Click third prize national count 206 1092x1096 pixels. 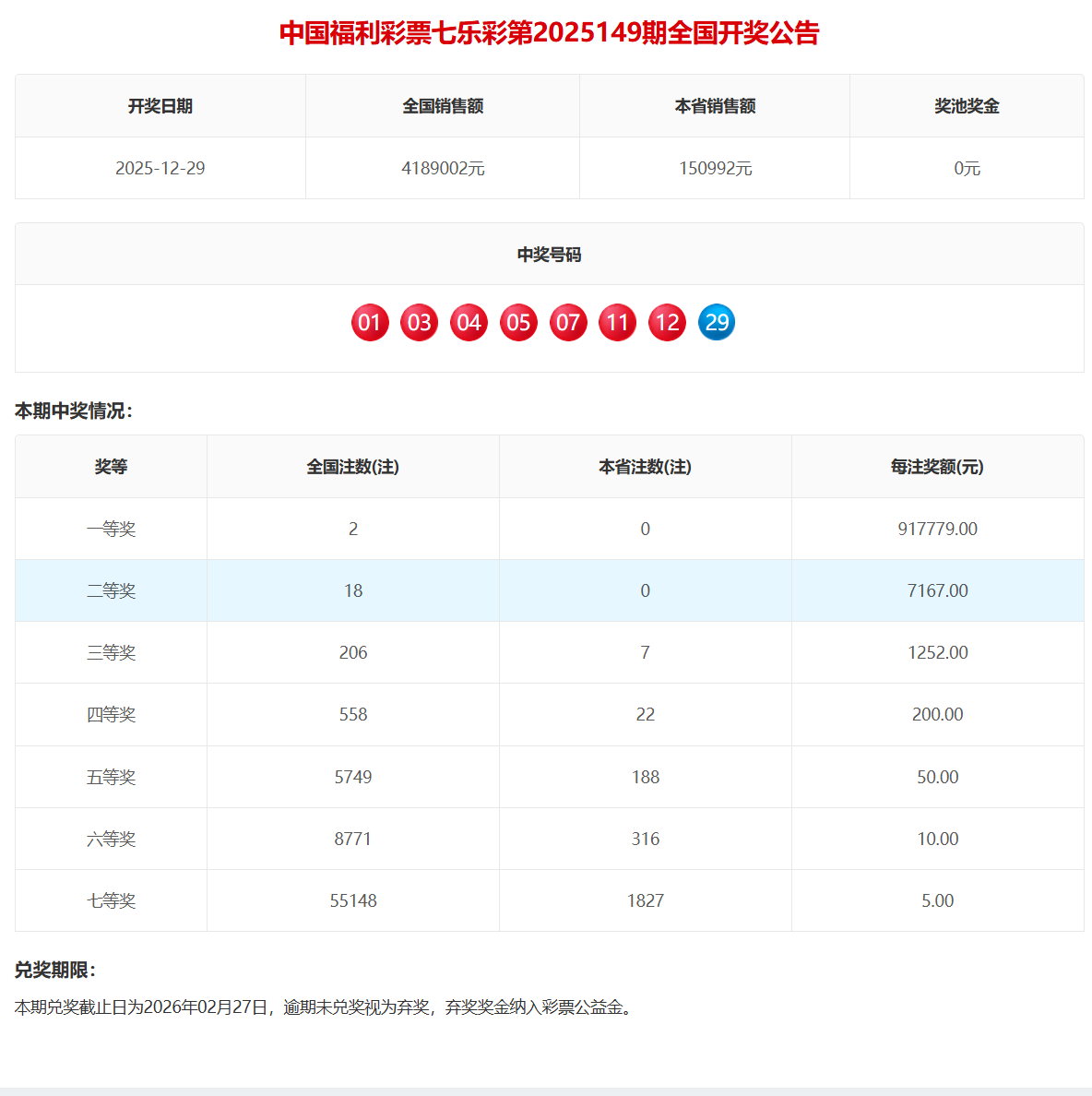[x=353, y=653]
